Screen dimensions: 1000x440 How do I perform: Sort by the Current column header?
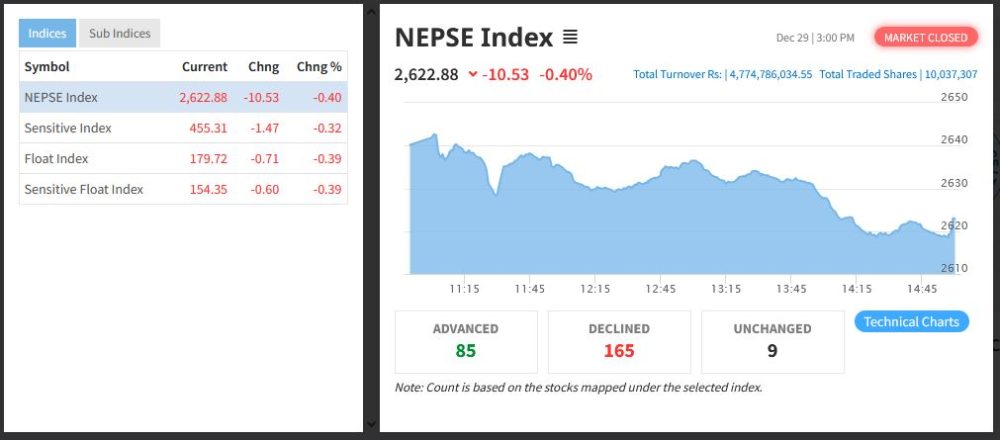click(204, 67)
